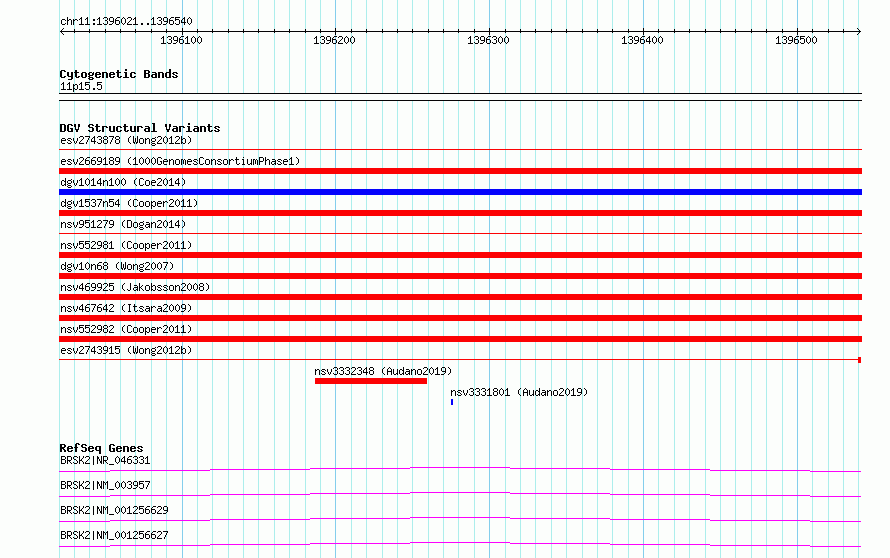Screen dimensions: 890x558
Task: Open transcript BRSK2|NM_001256629
Action: pyautogui.click(x=114, y=510)
